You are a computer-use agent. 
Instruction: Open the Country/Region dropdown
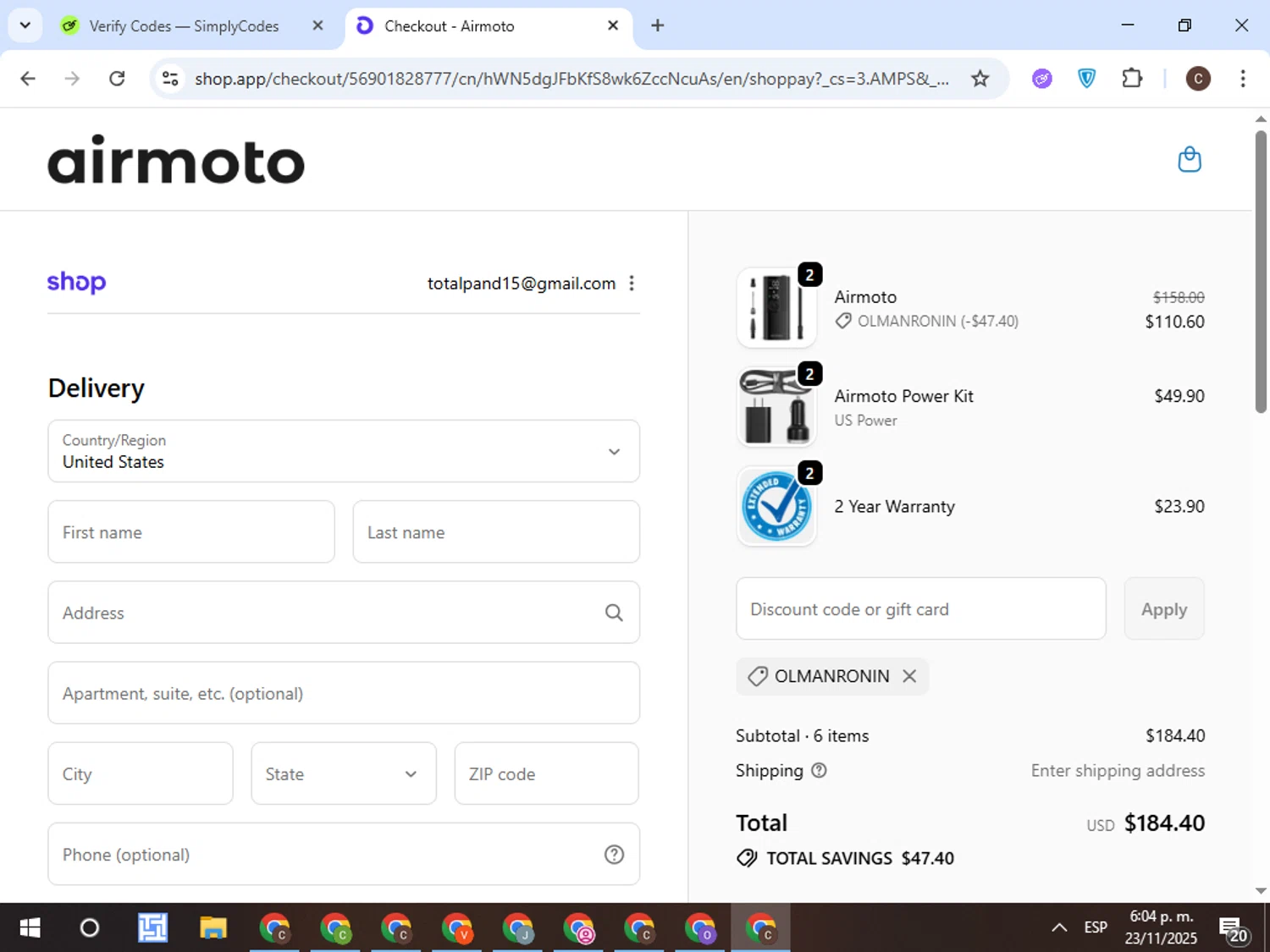pyautogui.click(x=344, y=451)
